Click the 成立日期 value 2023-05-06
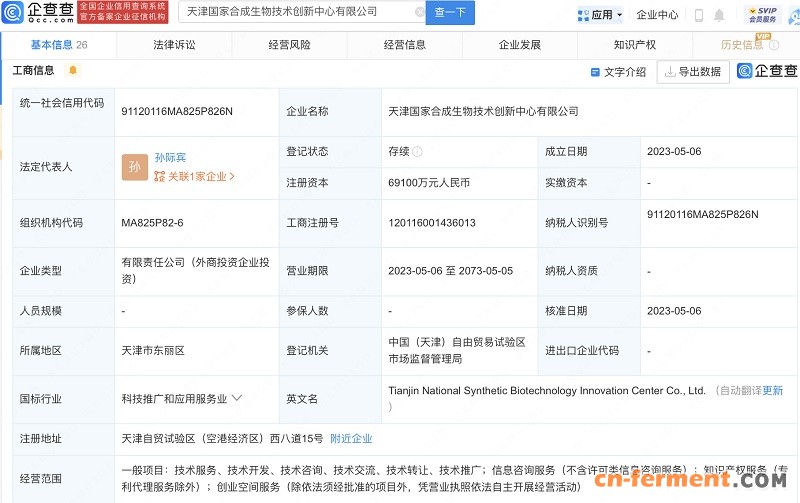Viewport: 800px width, 503px height. pos(674,152)
